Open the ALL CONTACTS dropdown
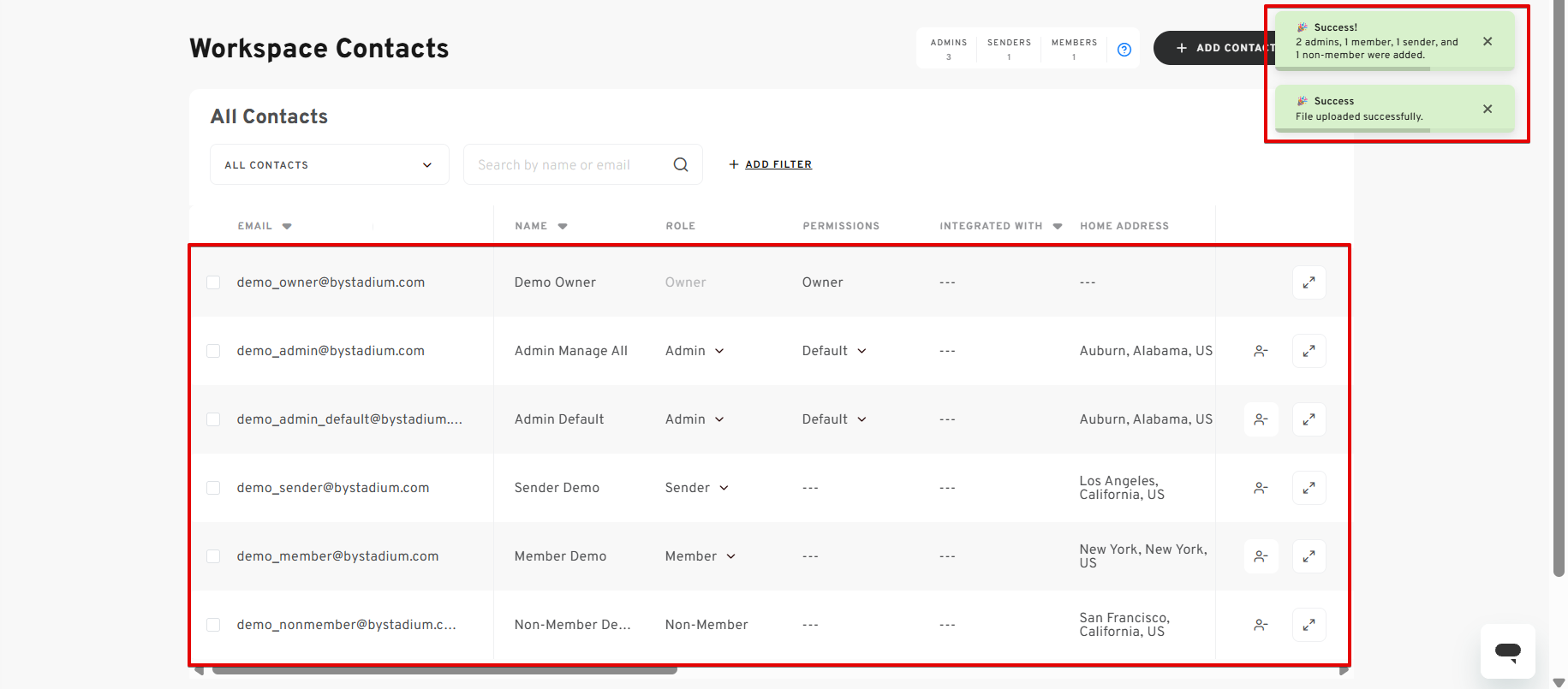The height and width of the screenshot is (689, 1568). click(x=330, y=164)
